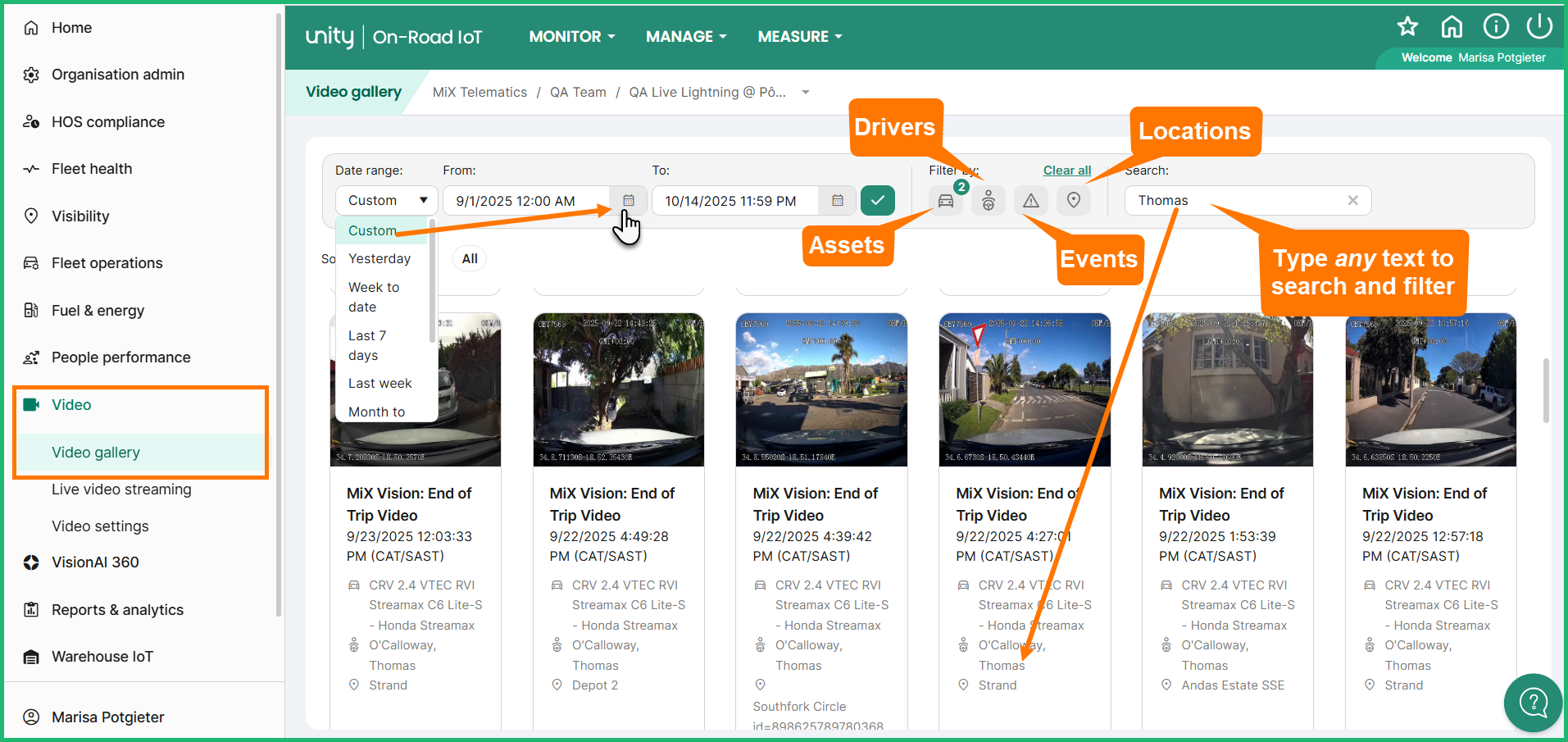Open video thumbnail above 9/22/2025 4:49:28 card
Image resolution: width=1568 pixels, height=742 pixels.
click(619, 389)
